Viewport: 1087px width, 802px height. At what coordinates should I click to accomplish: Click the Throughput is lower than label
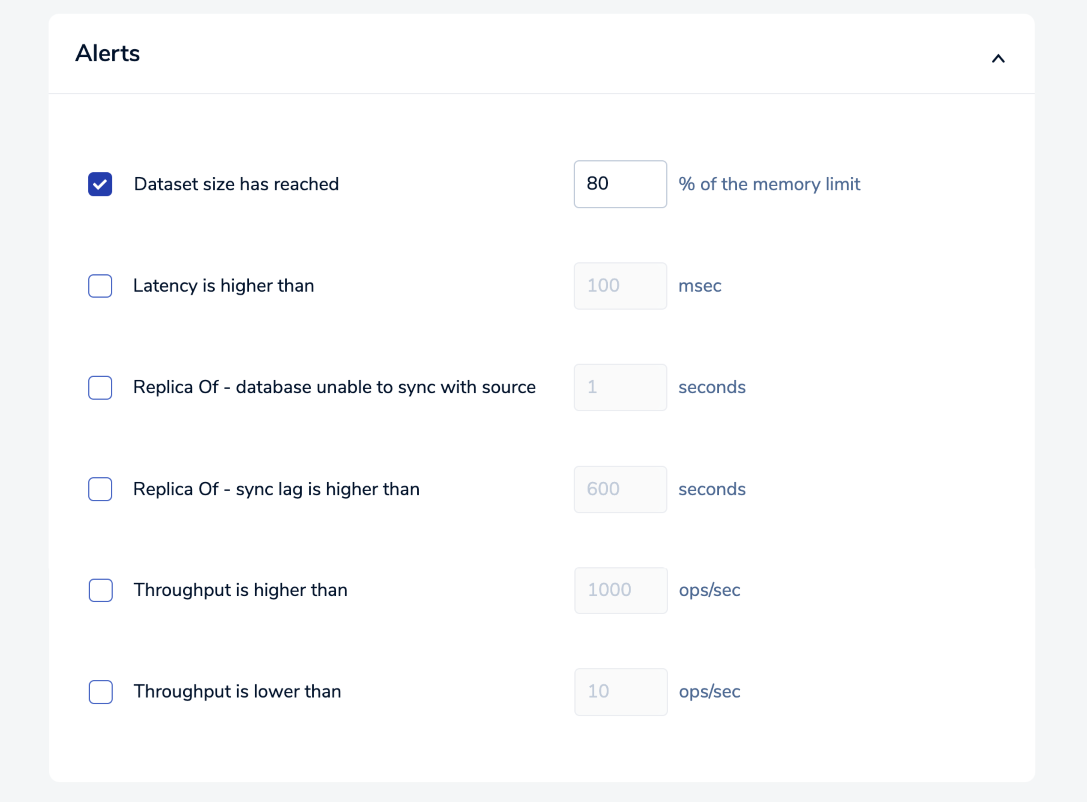coord(237,692)
